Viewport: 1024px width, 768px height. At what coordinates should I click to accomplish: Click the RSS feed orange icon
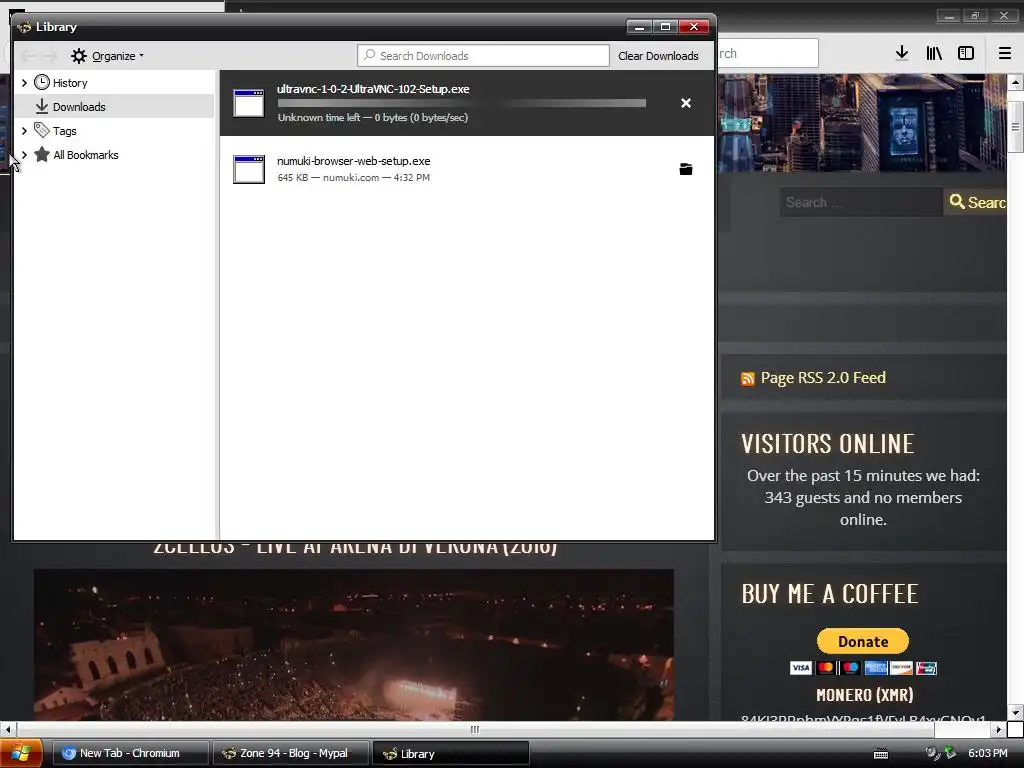[x=748, y=379]
